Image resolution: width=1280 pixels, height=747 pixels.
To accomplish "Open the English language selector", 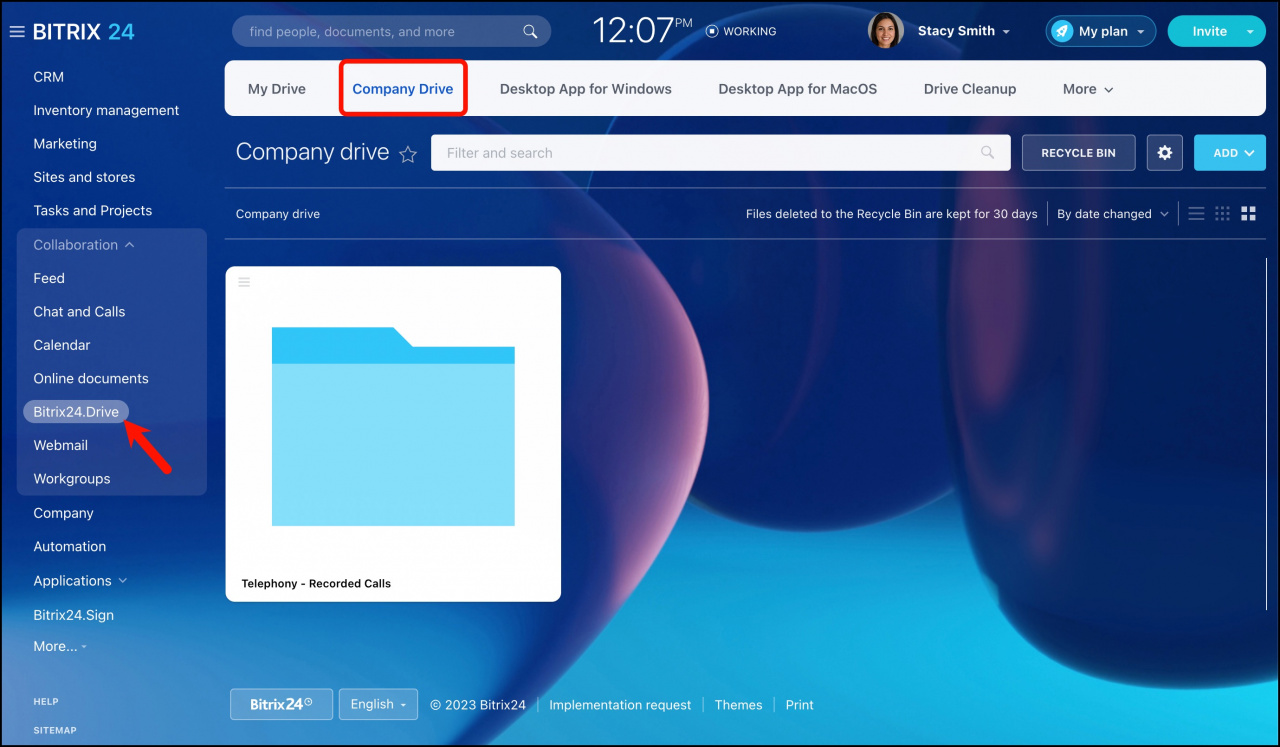I will 378,704.
